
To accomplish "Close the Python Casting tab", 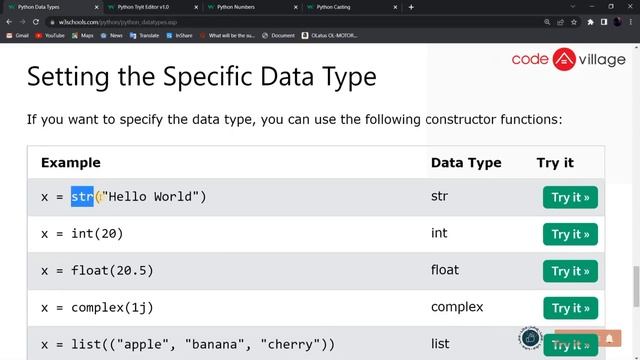I will [395, 7].
